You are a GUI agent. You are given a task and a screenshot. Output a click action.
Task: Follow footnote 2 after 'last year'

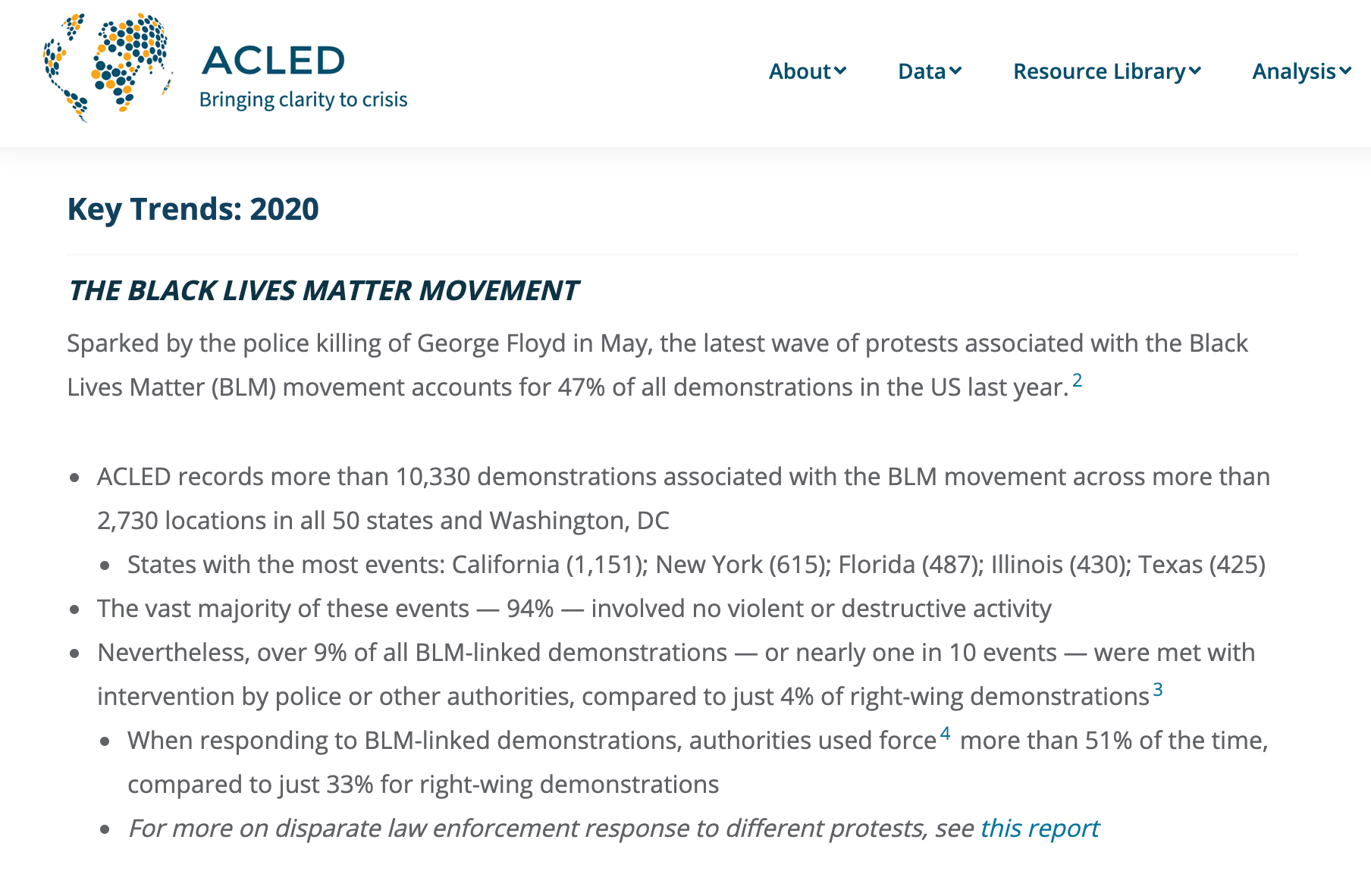coord(1077,380)
